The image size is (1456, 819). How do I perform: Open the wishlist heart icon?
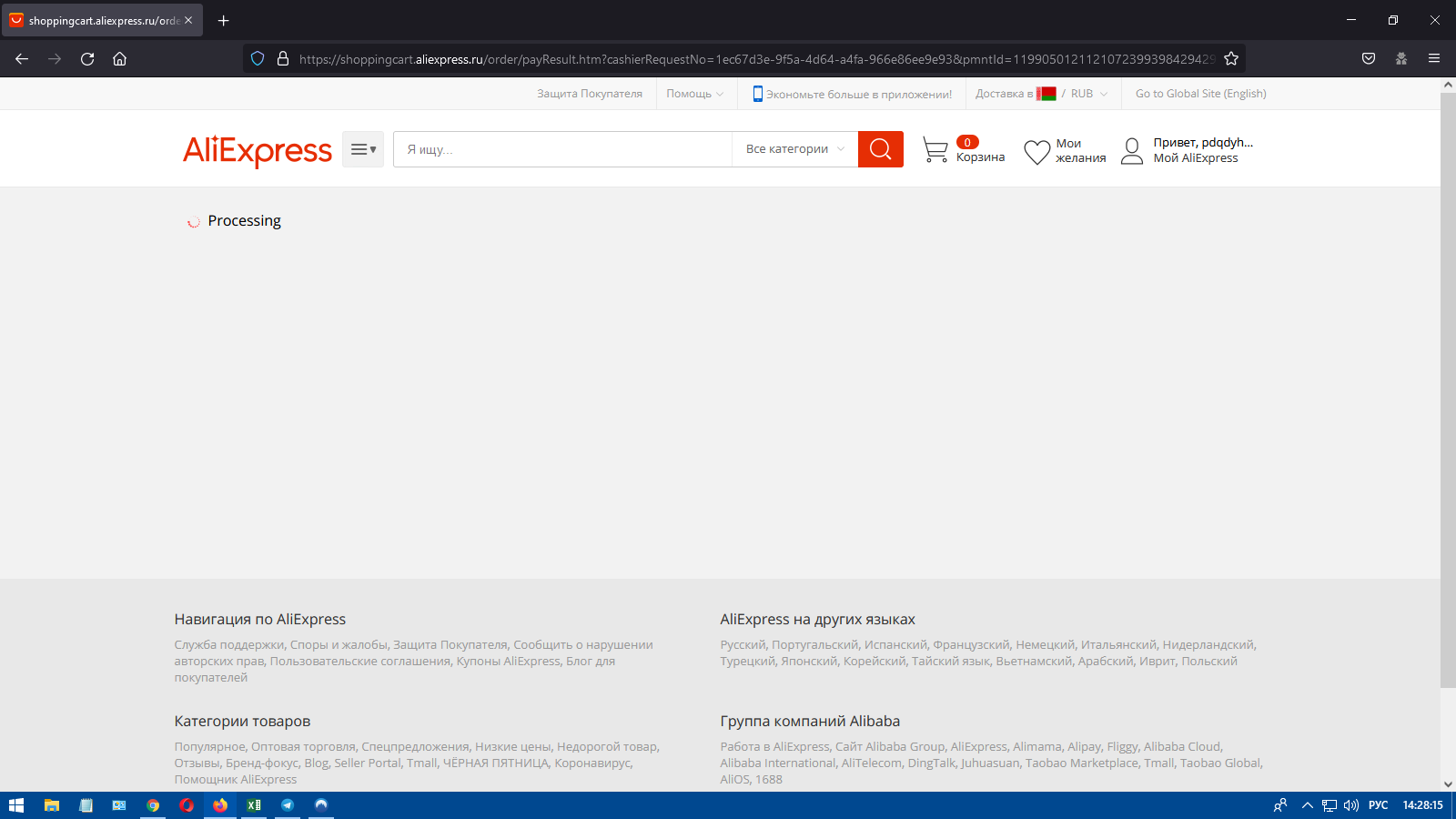point(1037,152)
